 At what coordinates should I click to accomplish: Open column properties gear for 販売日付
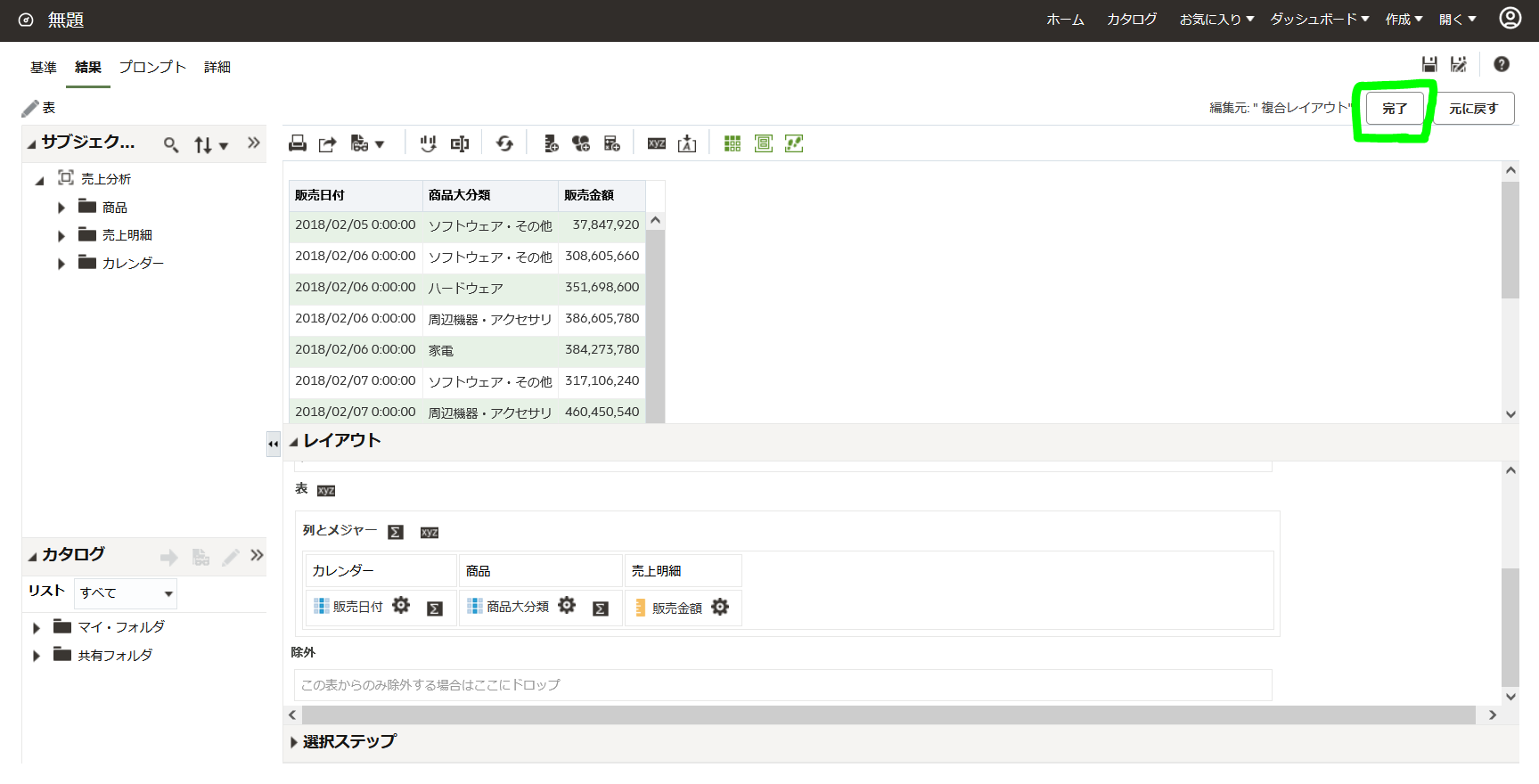tap(401, 606)
